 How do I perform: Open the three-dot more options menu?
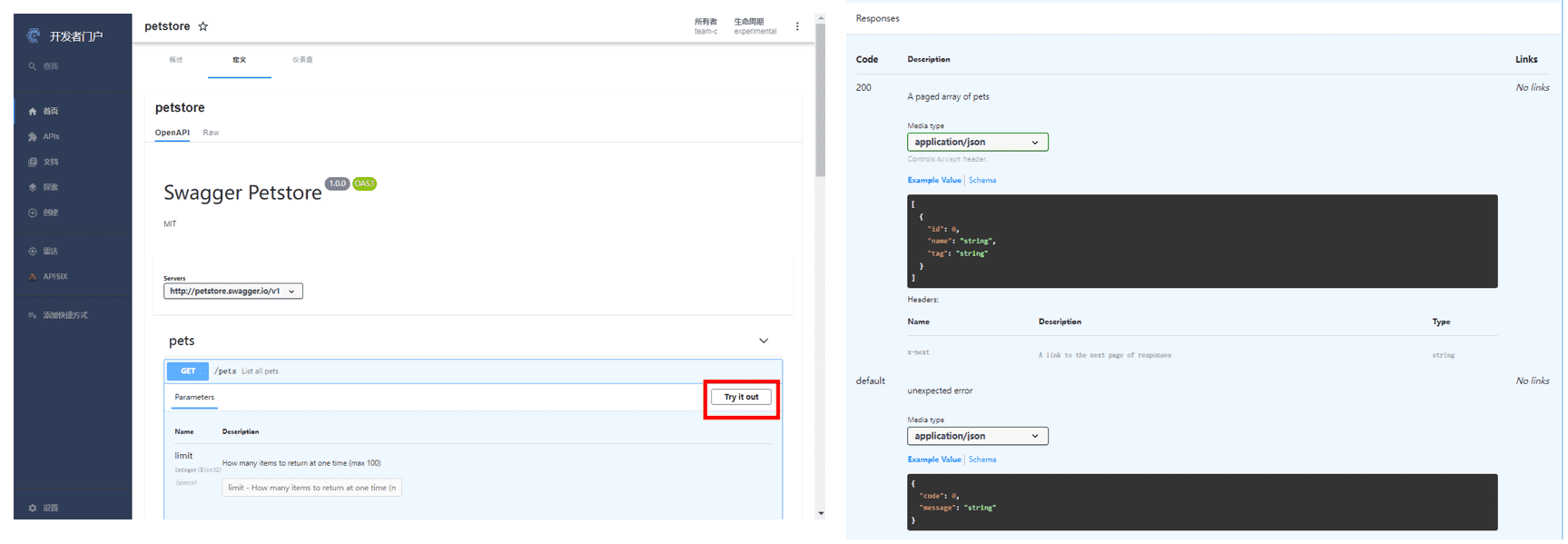tap(797, 26)
